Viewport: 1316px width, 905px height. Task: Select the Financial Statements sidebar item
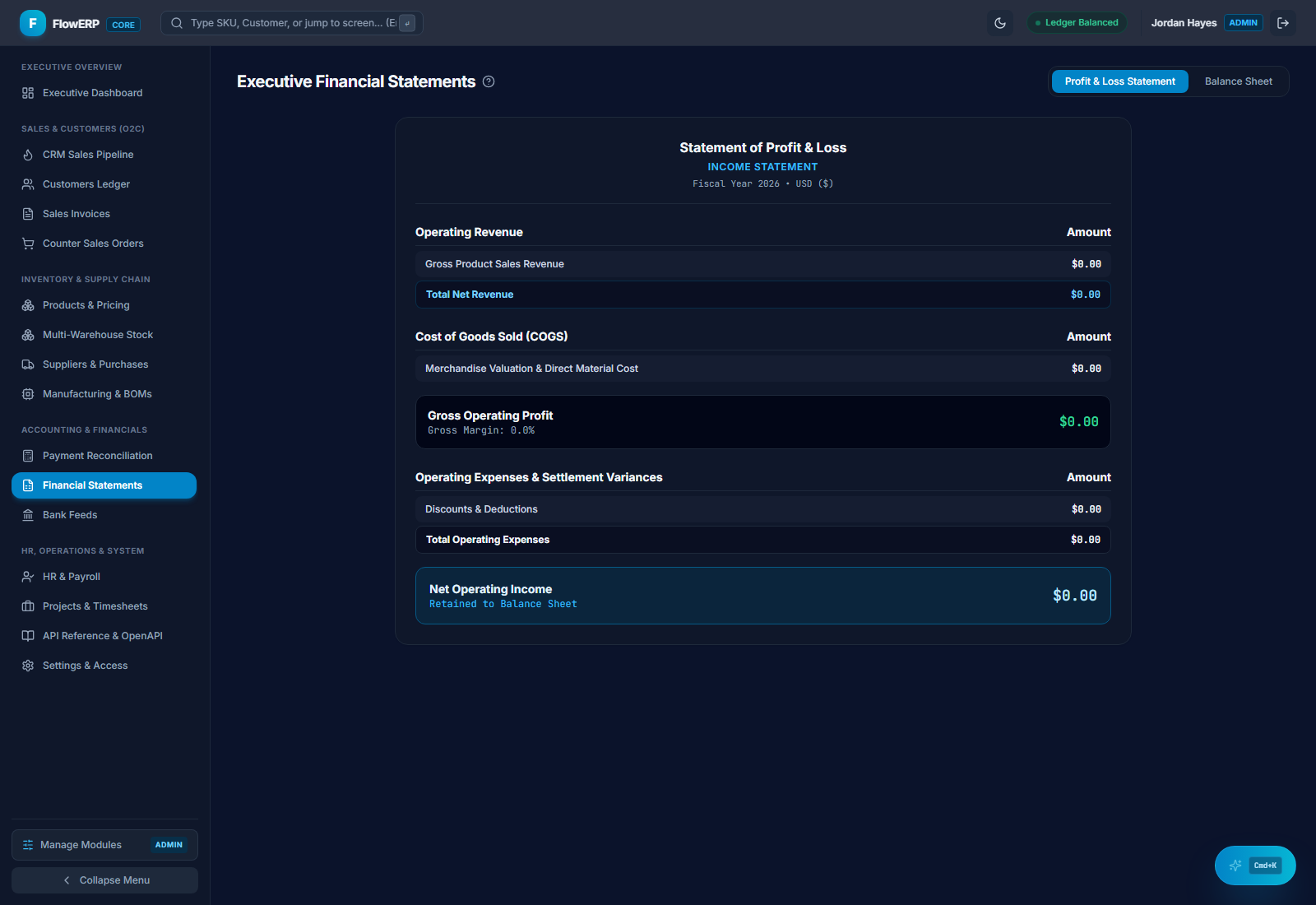pyautogui.click(x=104, y=485)
